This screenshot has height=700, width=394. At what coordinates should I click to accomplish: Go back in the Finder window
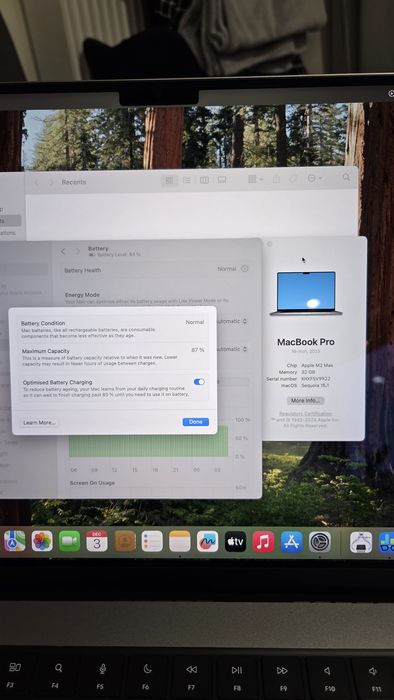pos(37,182)
